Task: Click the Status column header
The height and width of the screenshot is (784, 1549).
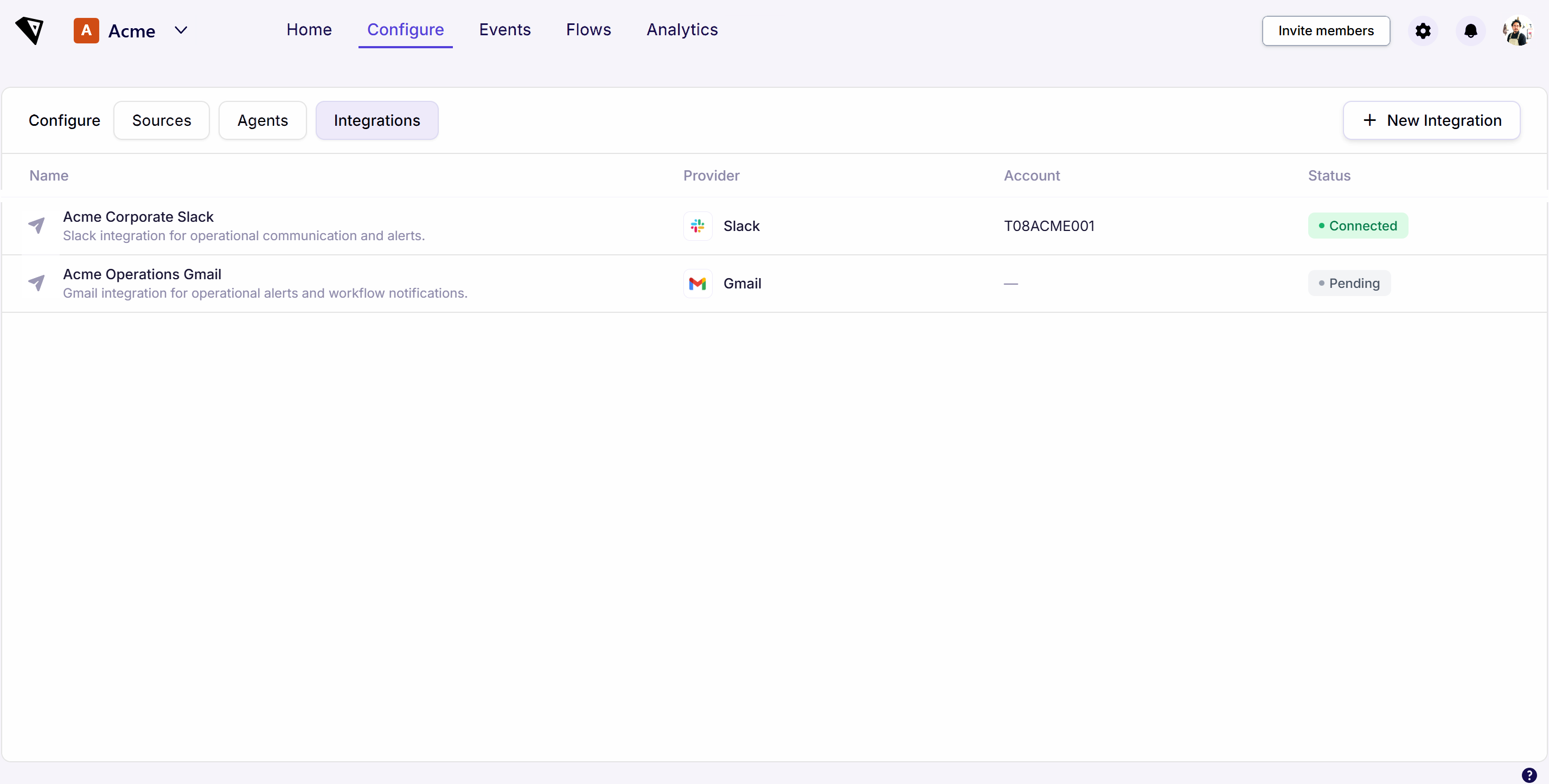Action: [1329, 176]
